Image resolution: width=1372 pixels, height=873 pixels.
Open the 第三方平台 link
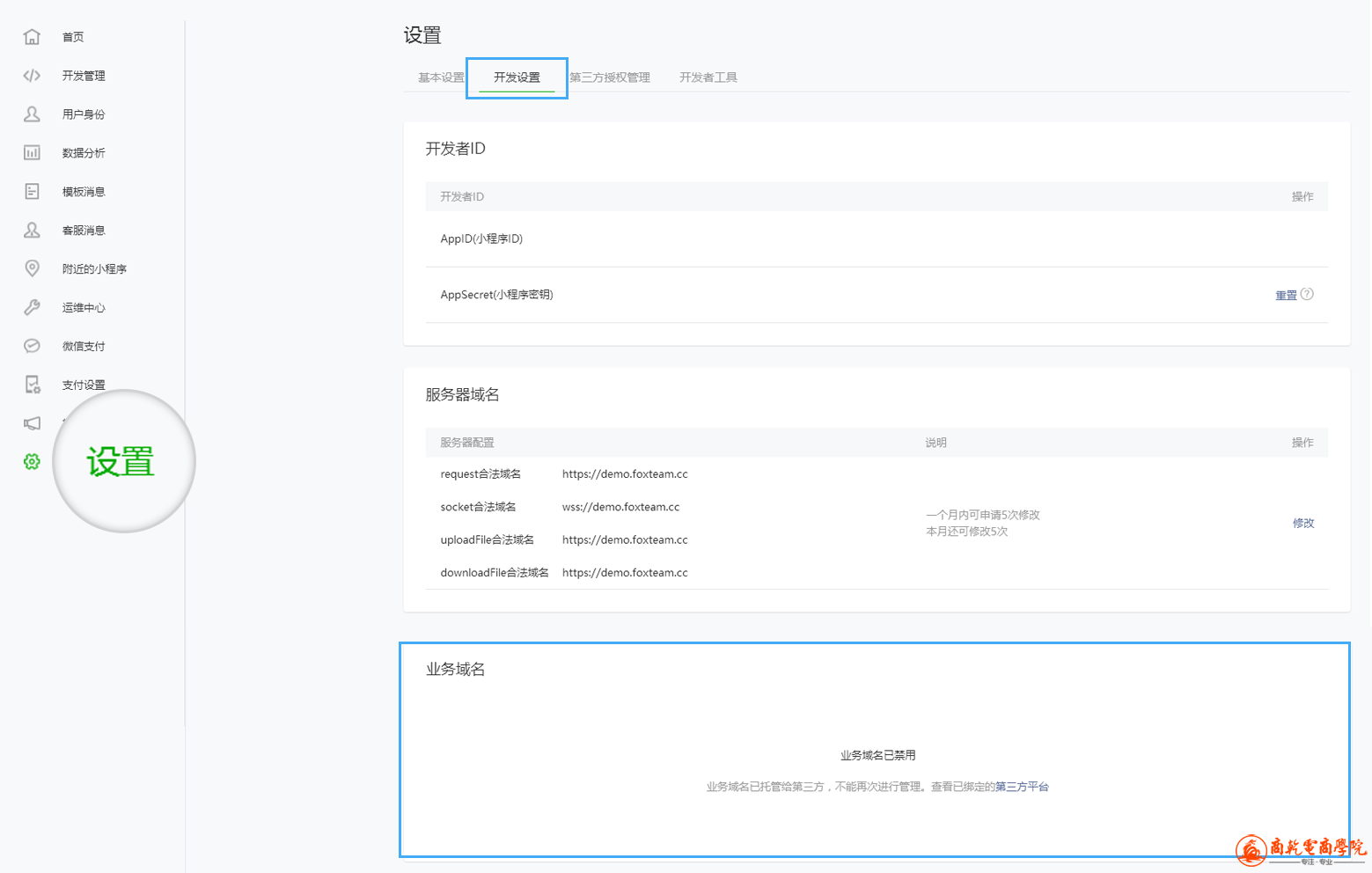point(1022,787)
